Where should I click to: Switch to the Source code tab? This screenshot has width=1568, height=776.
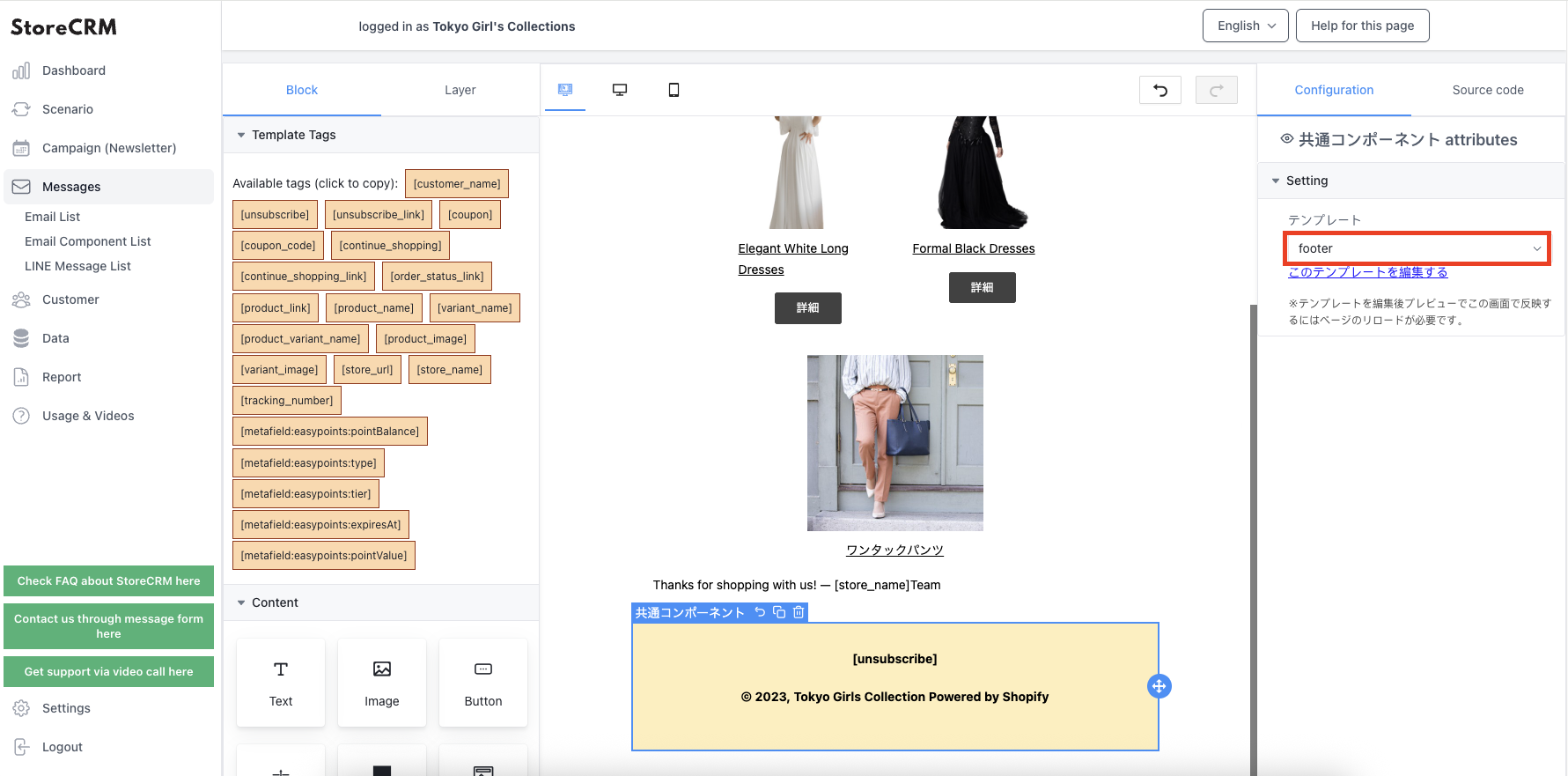1488,90
